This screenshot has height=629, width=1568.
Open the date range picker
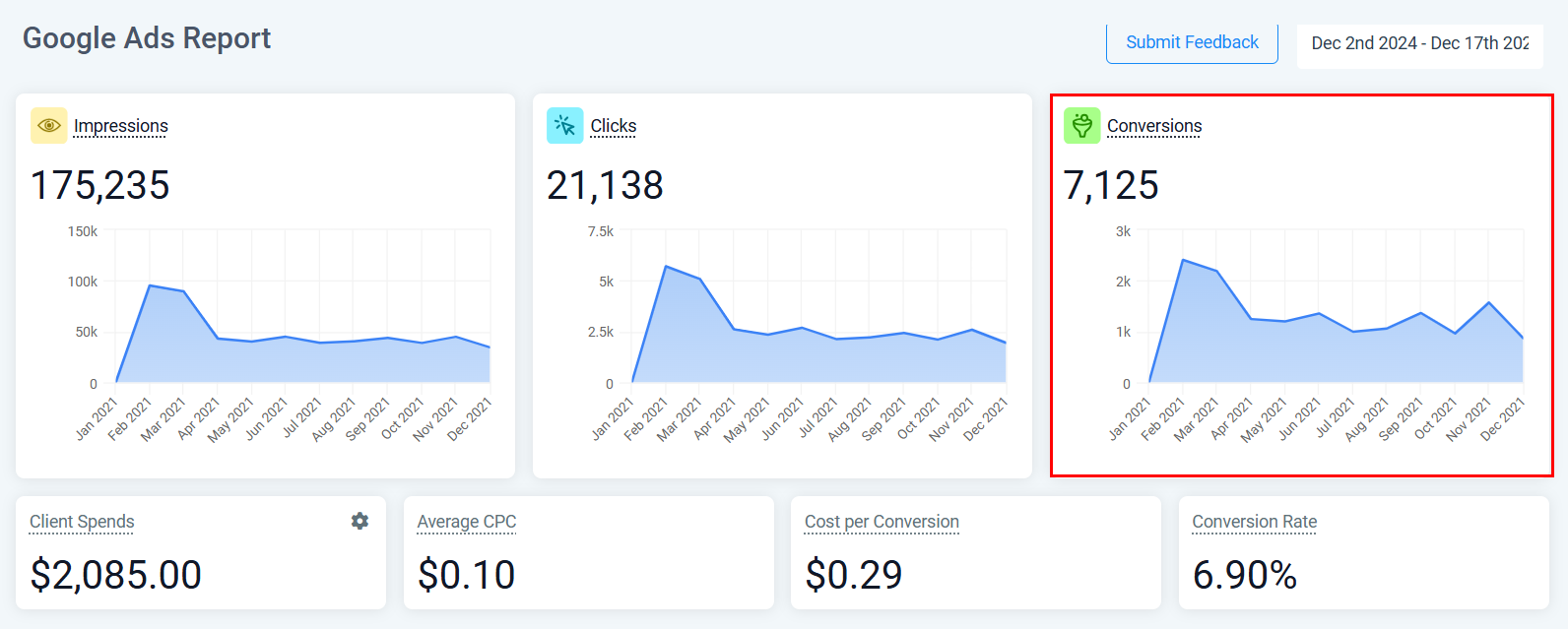click(1418, 43)
